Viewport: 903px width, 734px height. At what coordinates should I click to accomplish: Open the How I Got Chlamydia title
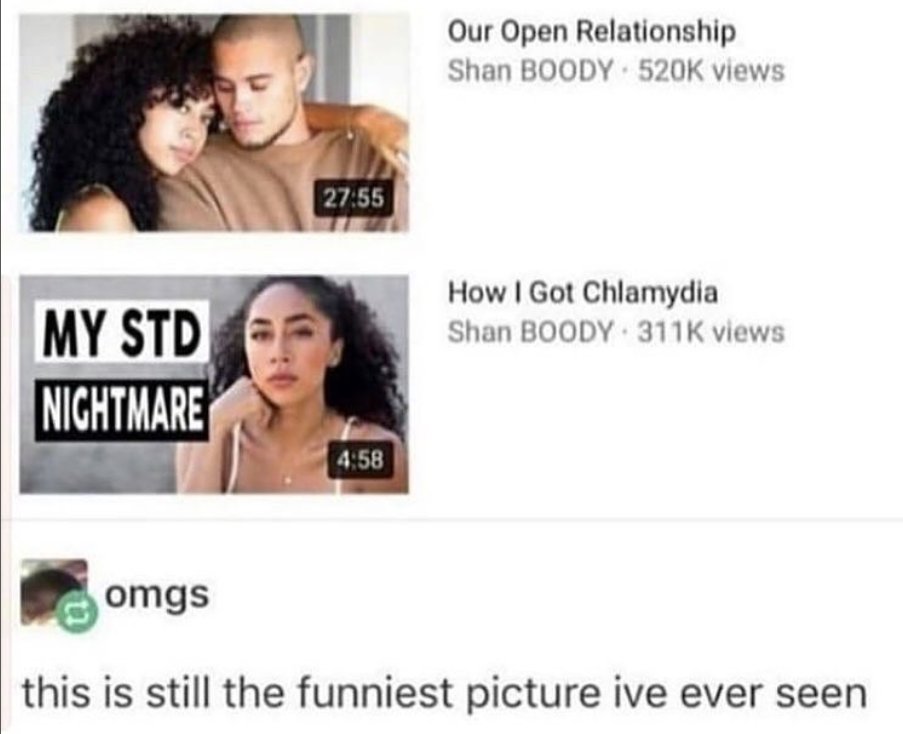pyautogui.click(x=583, y=293)
